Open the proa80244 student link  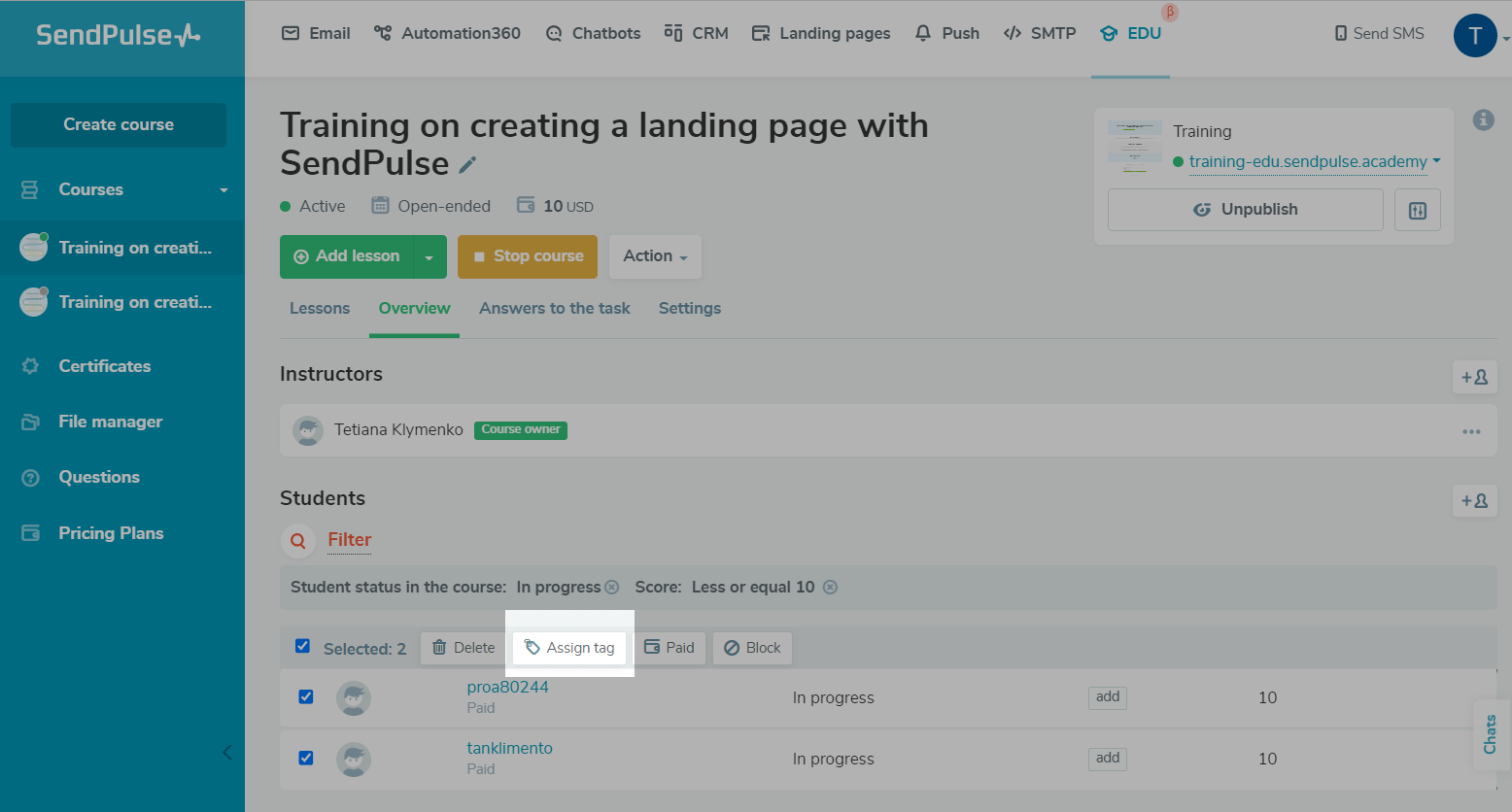coord(507,687)
